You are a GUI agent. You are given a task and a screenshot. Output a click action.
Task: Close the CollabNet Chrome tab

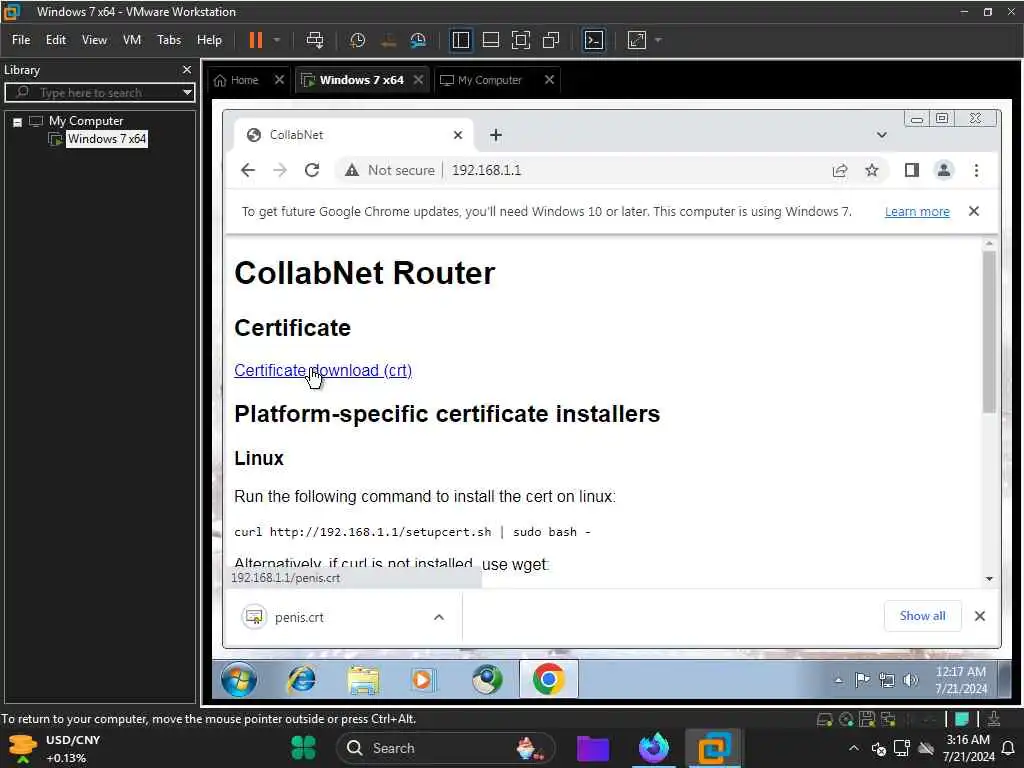click(x=458, y=135)
